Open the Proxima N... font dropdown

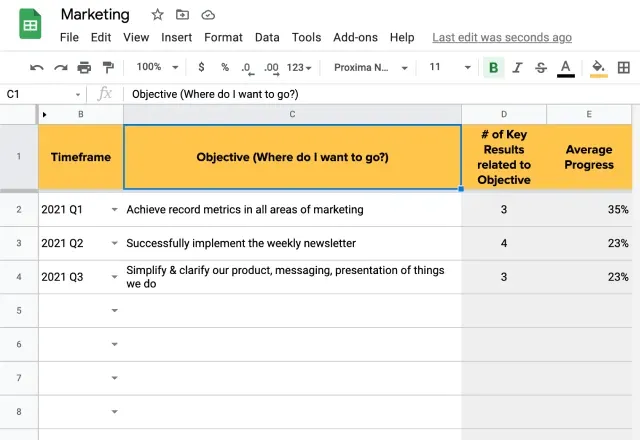click(x=371, y=67)
